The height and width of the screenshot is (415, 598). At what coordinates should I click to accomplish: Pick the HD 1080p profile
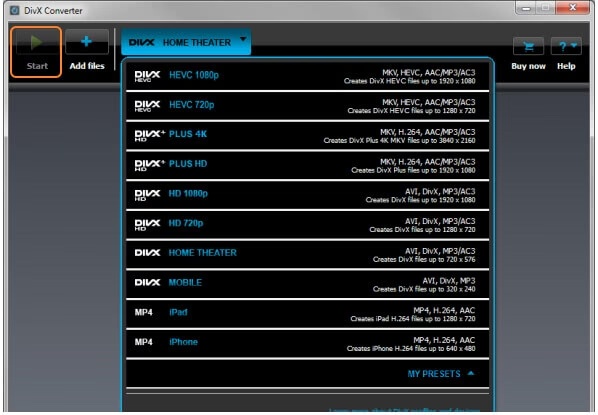[x=307, y=195]
